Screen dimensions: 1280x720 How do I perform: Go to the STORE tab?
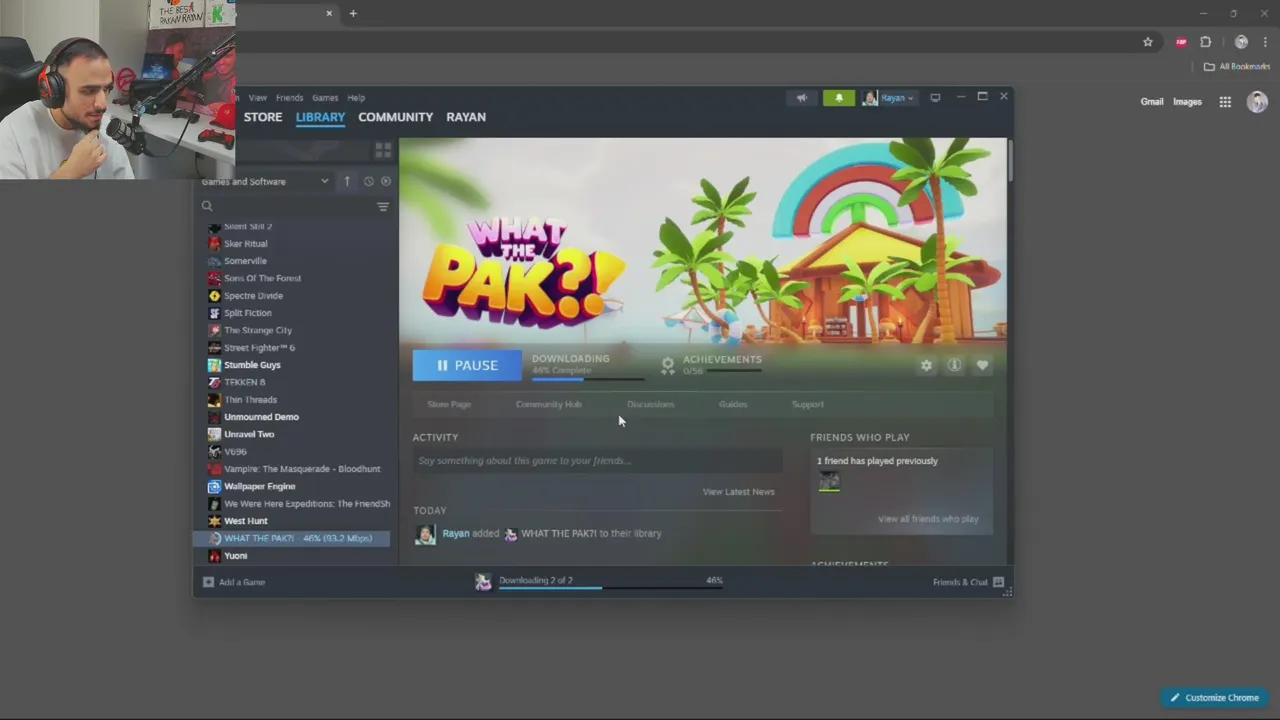point(263,117)
